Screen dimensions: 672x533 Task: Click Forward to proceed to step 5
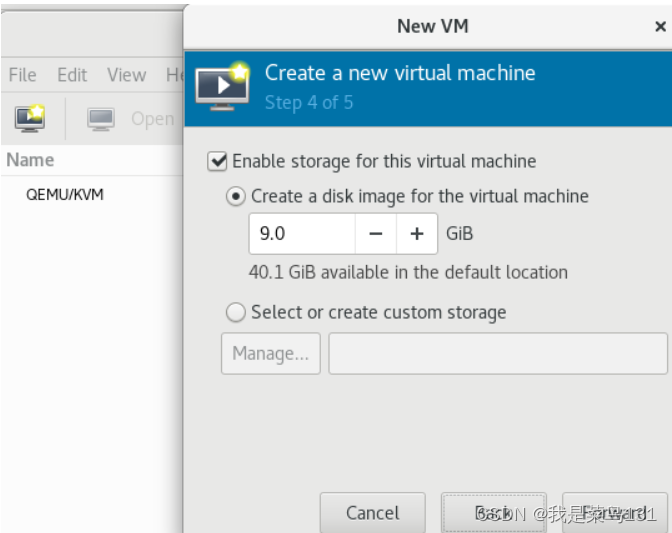coord(615,512)
